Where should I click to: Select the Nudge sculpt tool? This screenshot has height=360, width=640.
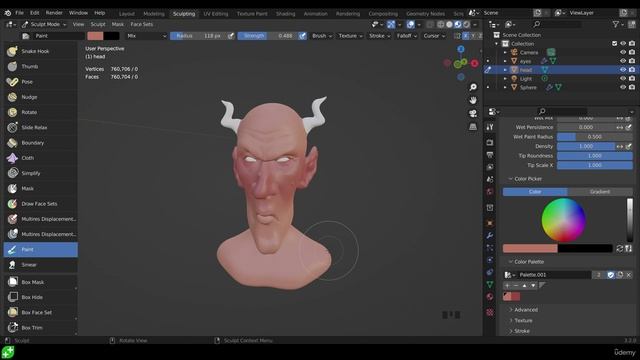pyautogui.click(x=40, y=97)
